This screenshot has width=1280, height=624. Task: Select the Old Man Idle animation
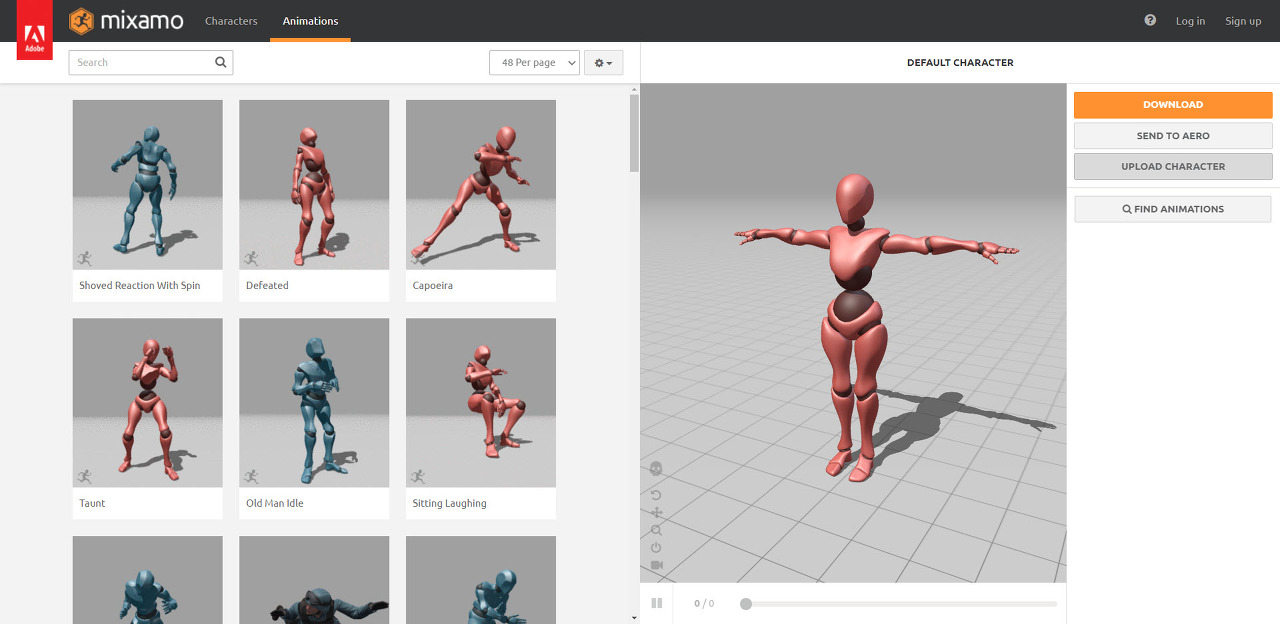[314, 418]
